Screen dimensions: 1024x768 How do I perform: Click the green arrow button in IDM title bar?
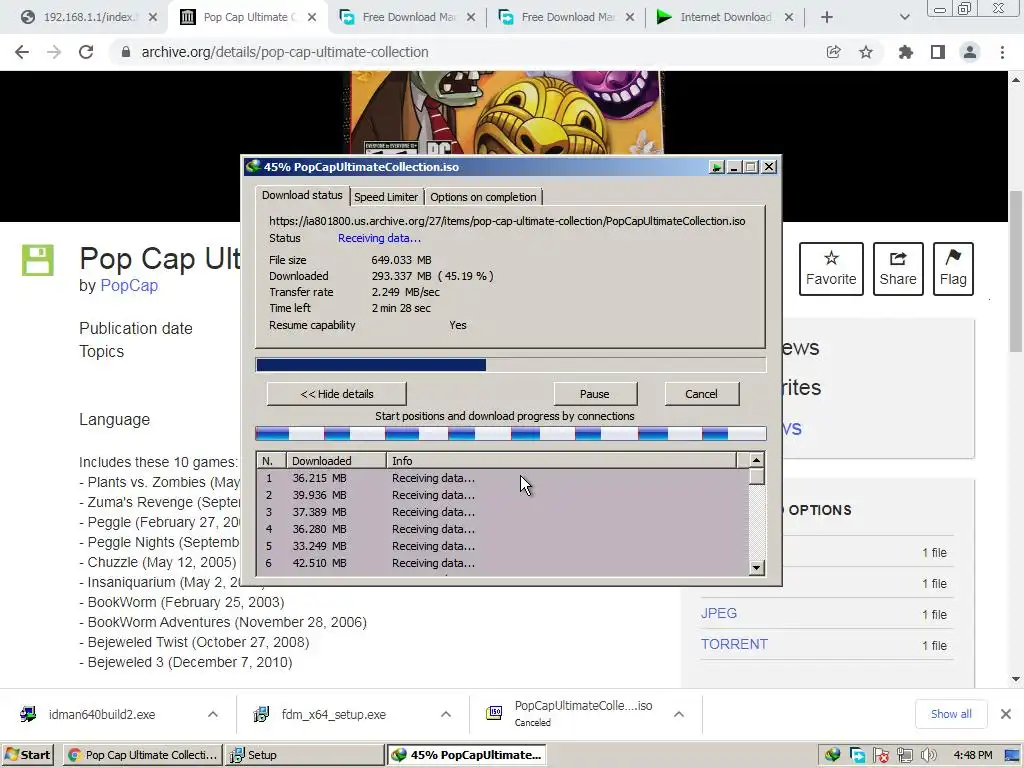[716, 167]
